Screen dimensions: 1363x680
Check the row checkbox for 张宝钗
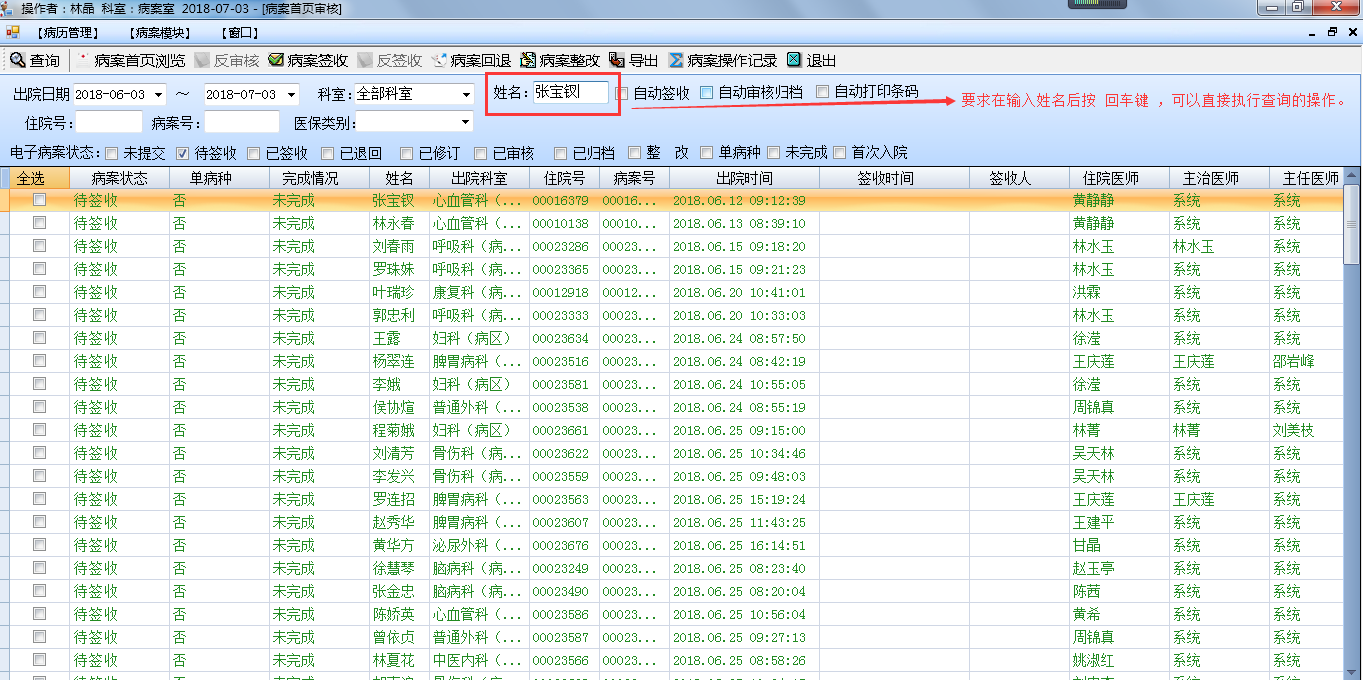(x=39, y=200)
